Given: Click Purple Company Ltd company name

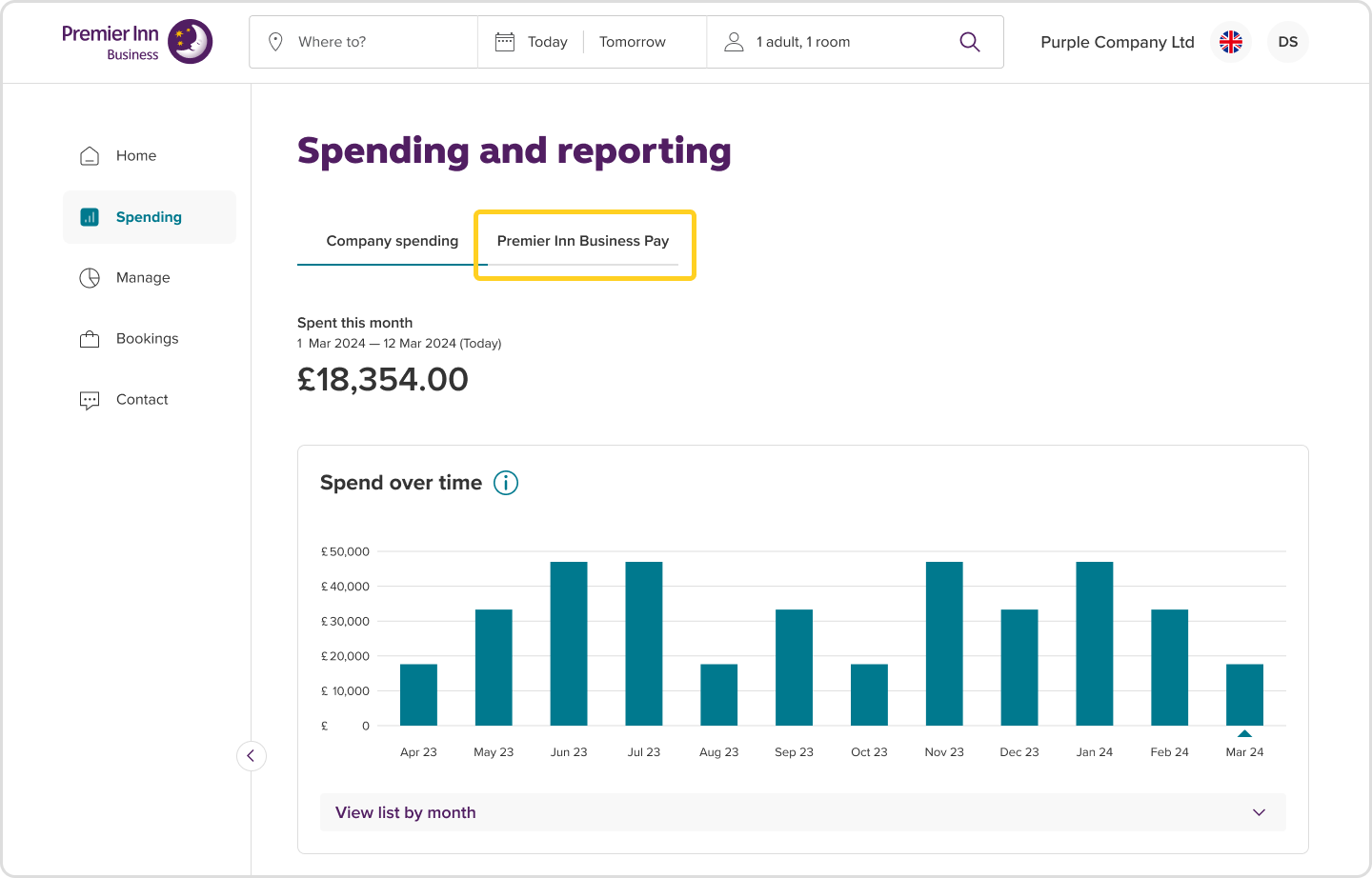Looking at the screenshot, I should tap(1118, 42).
